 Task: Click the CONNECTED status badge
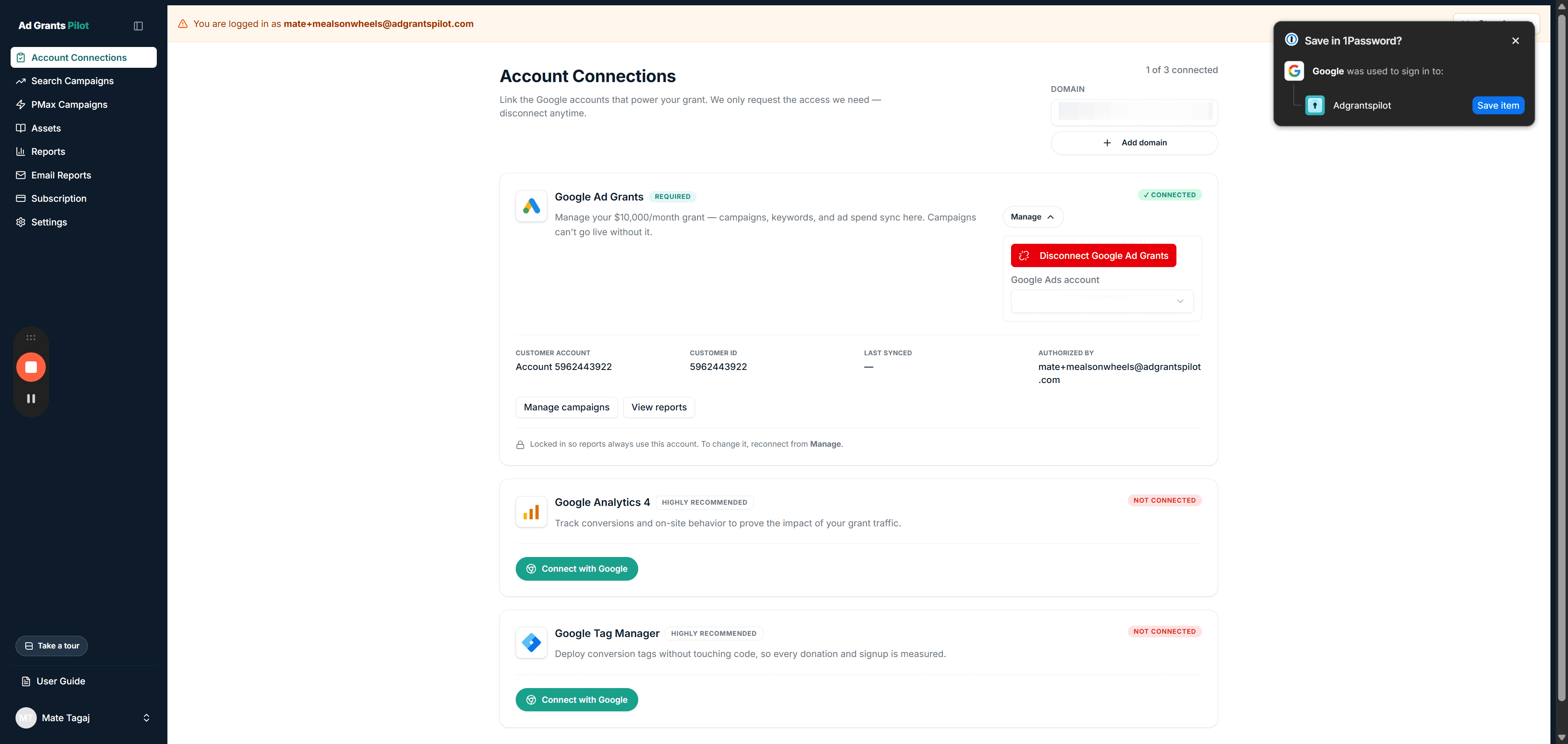click(1169, 195)
